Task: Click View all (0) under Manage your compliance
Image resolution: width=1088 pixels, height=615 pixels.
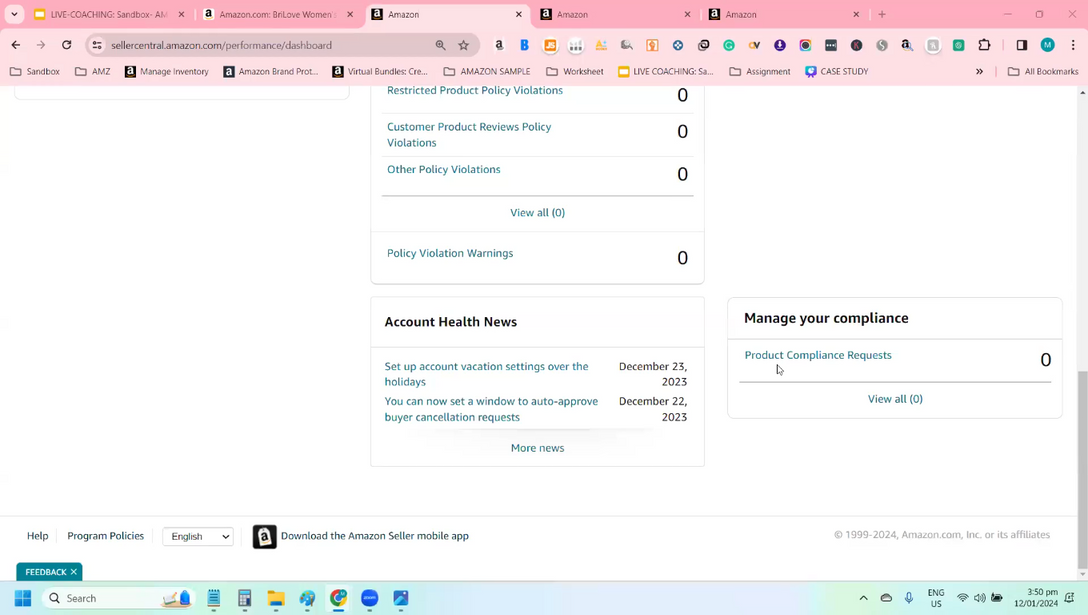Action: click(x=894, y=399)
